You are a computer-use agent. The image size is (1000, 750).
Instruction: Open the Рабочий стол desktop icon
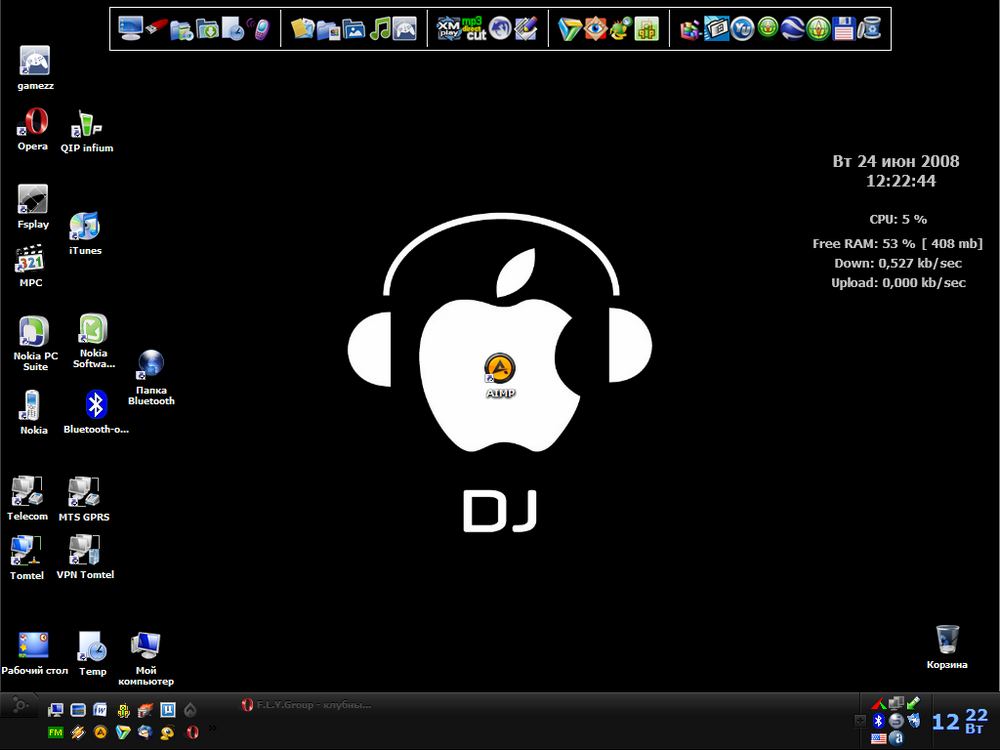34,653
